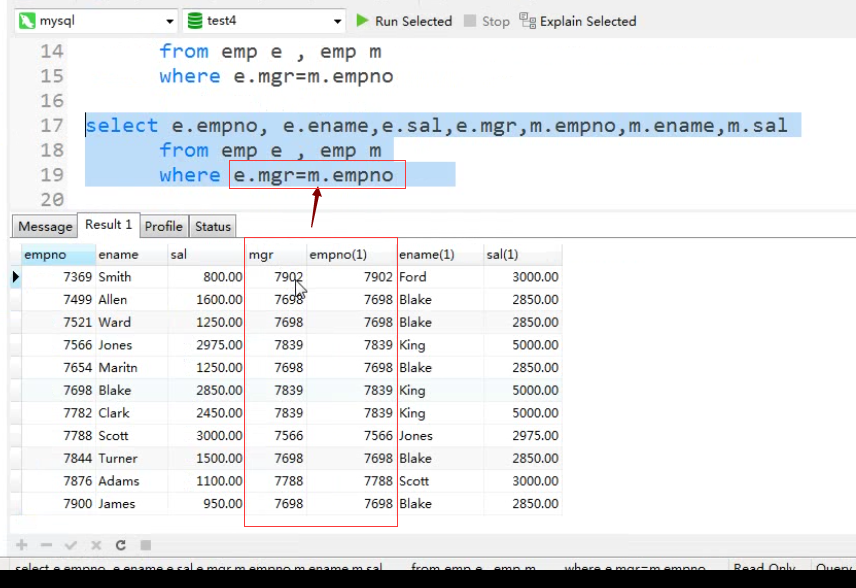
Task: Click the Explain Selected label
Action: tap(588, 21)
